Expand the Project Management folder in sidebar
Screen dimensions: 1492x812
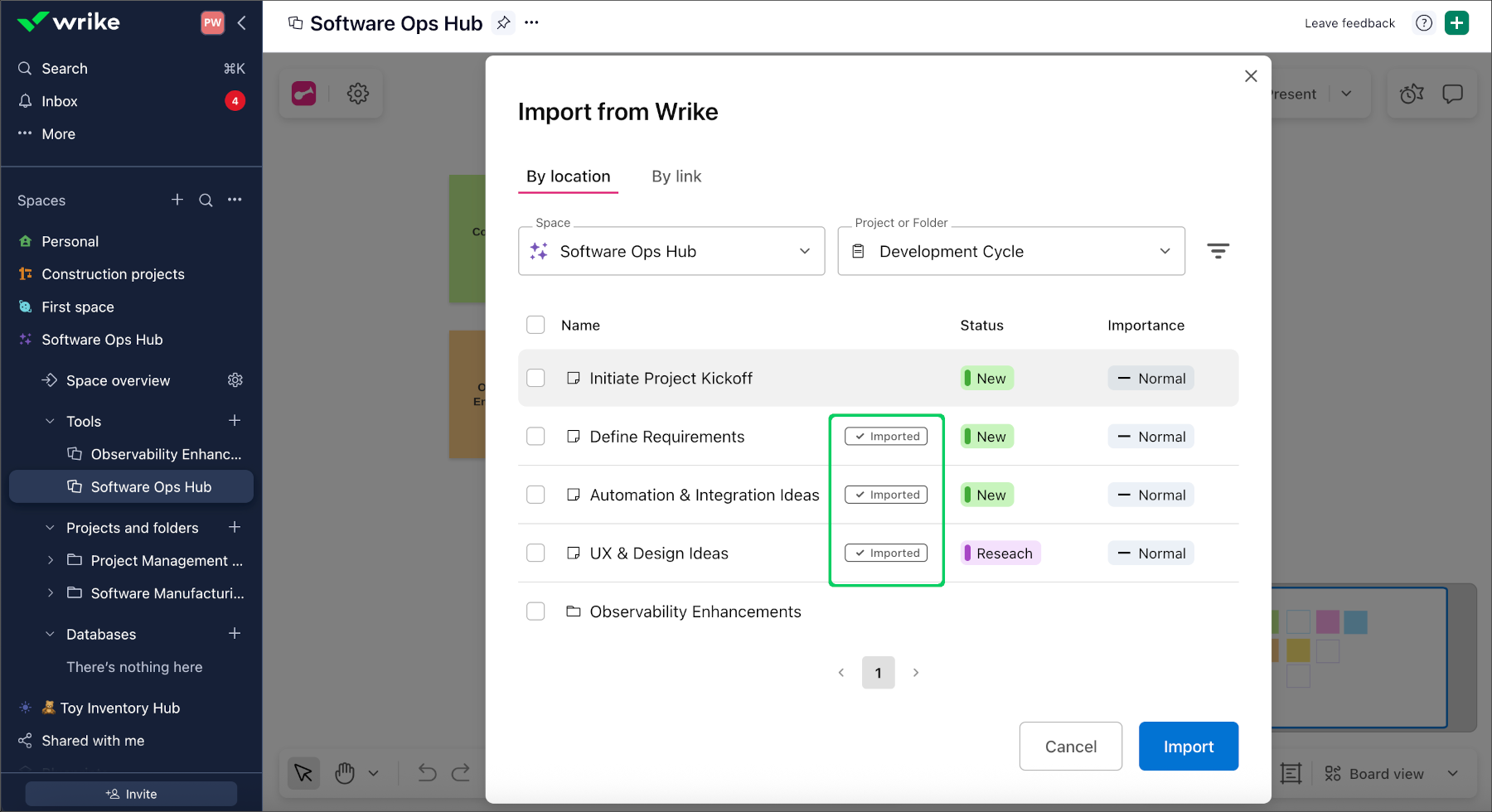coord(51,561)
